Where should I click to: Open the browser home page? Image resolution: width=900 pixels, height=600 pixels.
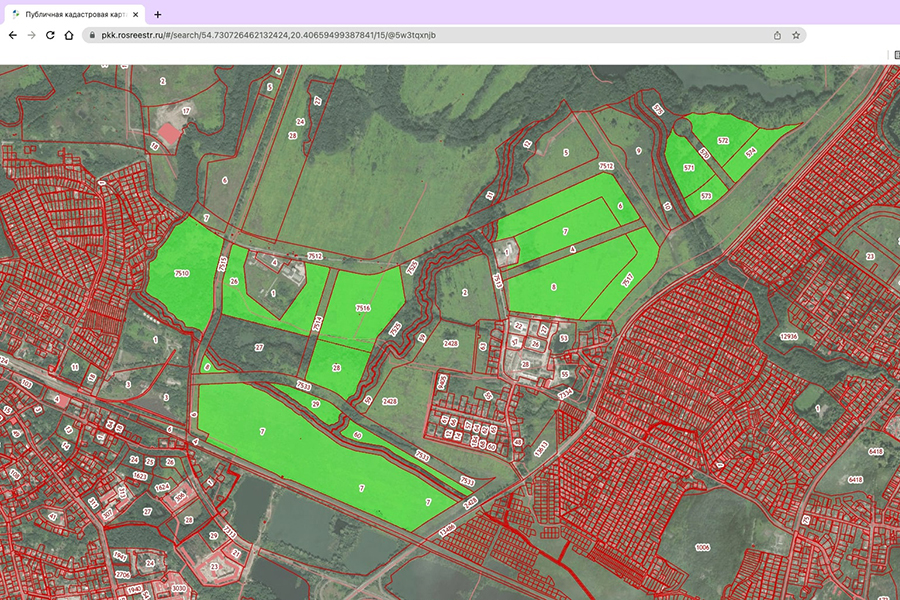(x=69, y=34)
